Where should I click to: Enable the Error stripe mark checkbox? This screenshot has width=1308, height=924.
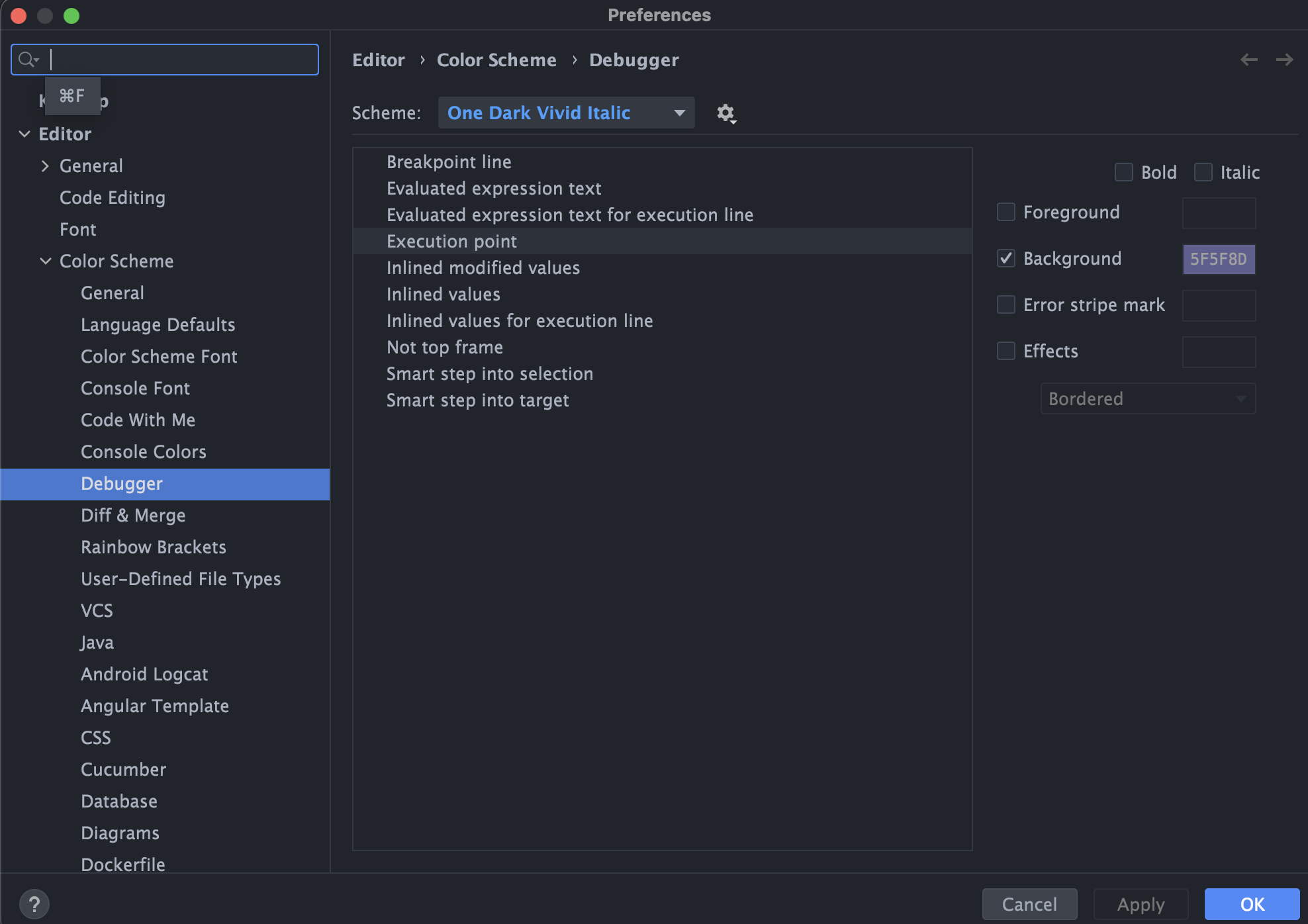(1005, 304)
